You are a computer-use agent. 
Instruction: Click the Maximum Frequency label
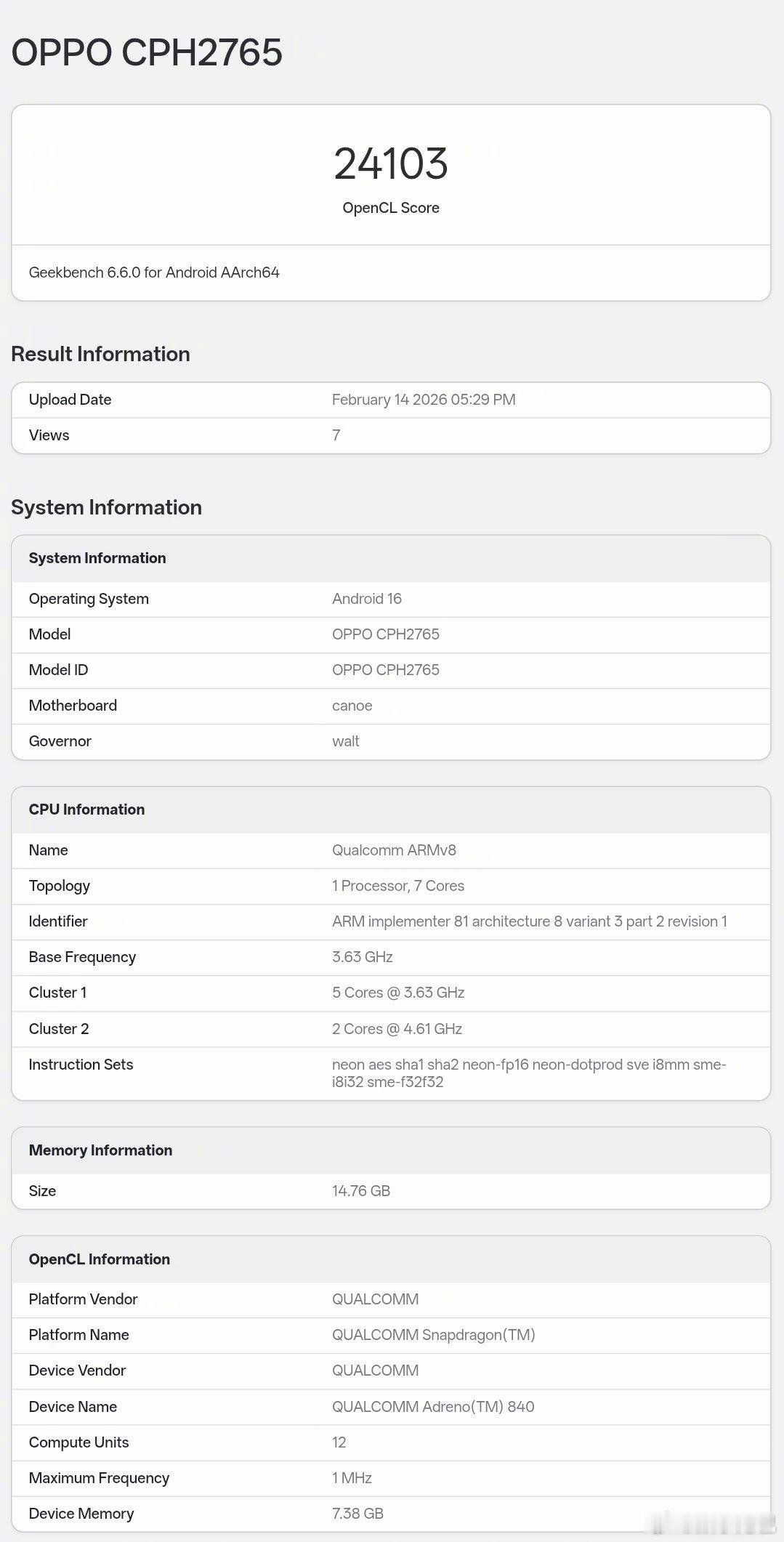[99, 1478]
